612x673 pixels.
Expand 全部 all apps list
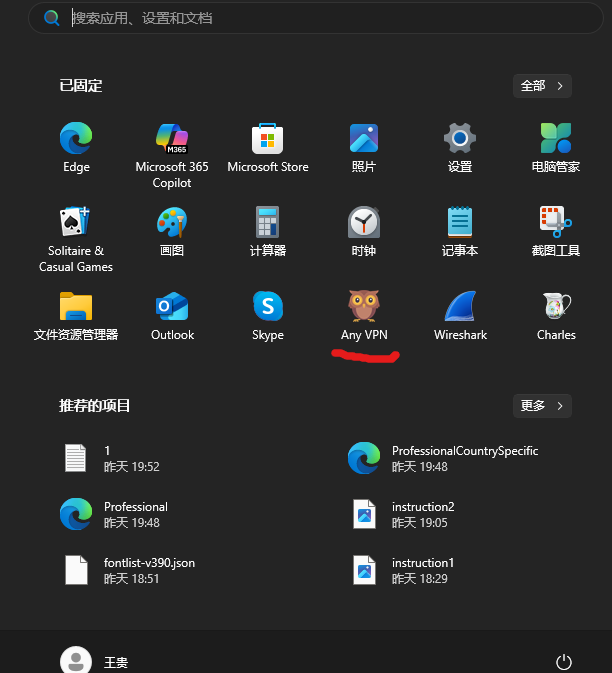pyautogui.click(x=542, y=86)
